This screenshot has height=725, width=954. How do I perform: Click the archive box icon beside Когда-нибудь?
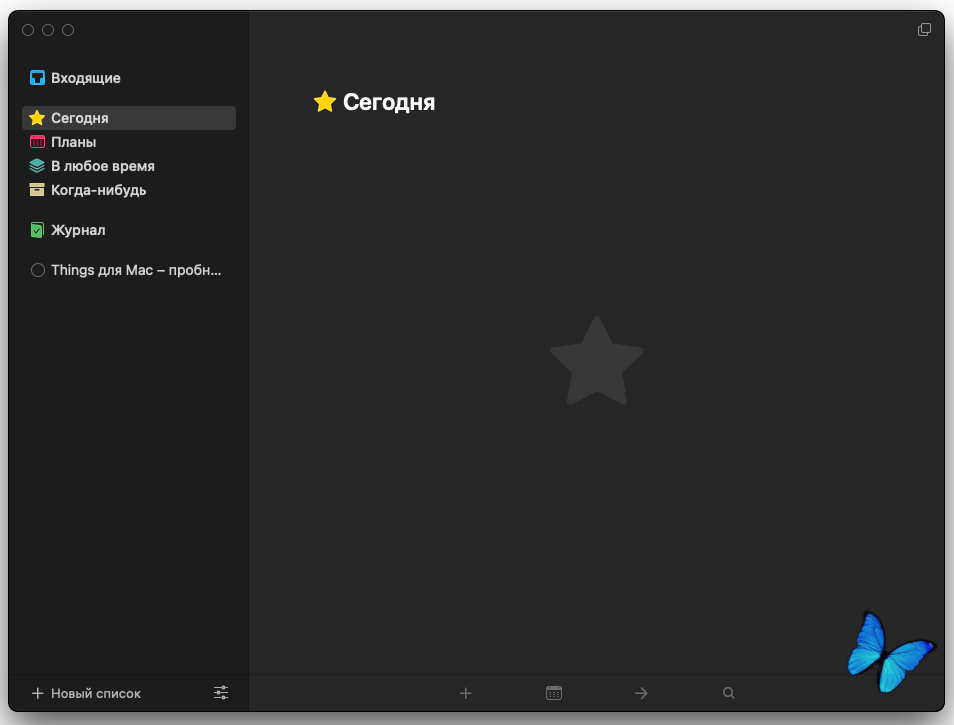click(37, 190)
